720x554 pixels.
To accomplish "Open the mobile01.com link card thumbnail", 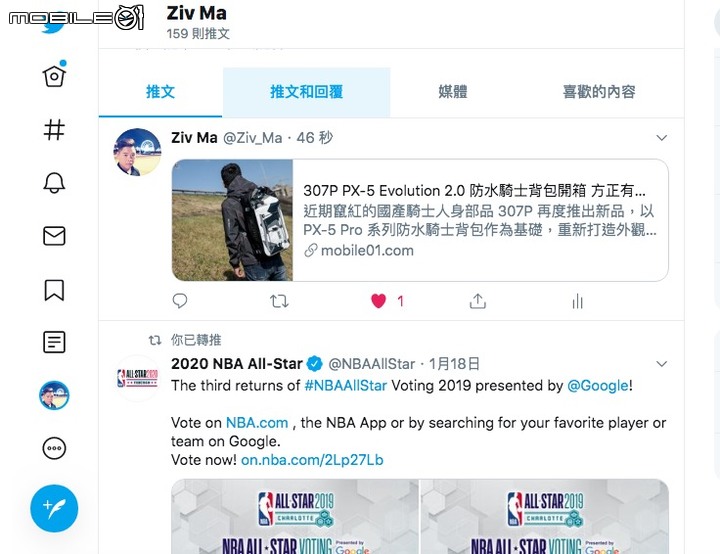I will tap(232, 220).
